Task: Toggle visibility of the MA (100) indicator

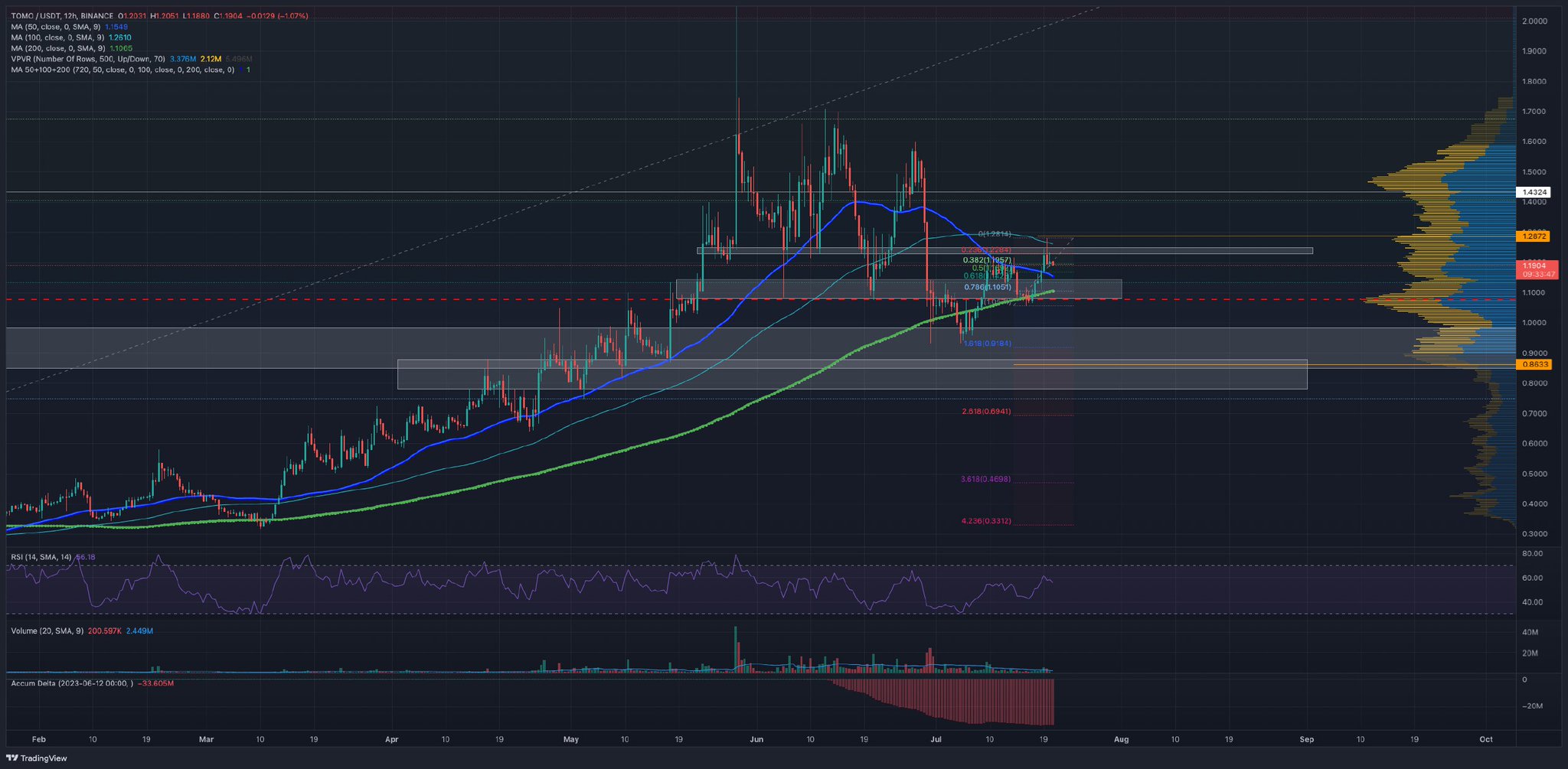Action: click(60, 37)
